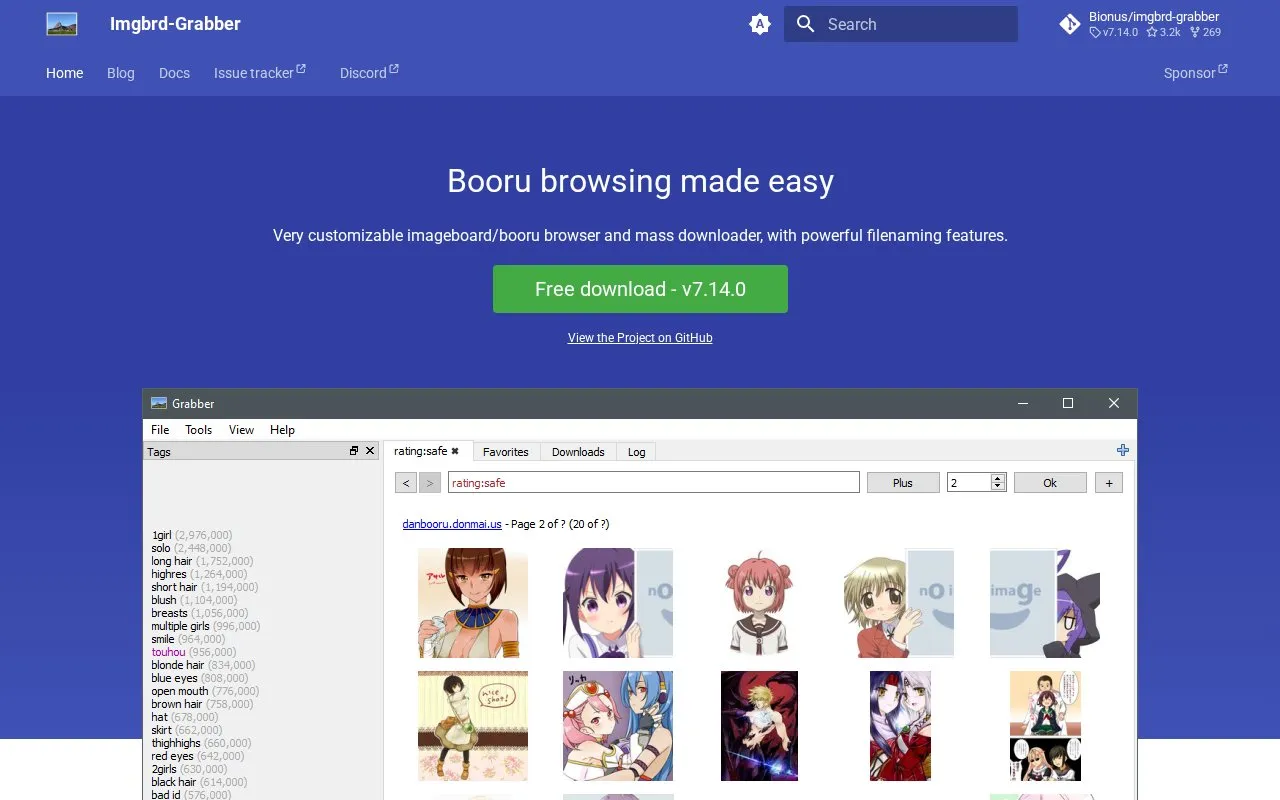This screenshot has width=1280, height=800.
Task: Follow View the Project on GitHub
Action: click(640, 338)
